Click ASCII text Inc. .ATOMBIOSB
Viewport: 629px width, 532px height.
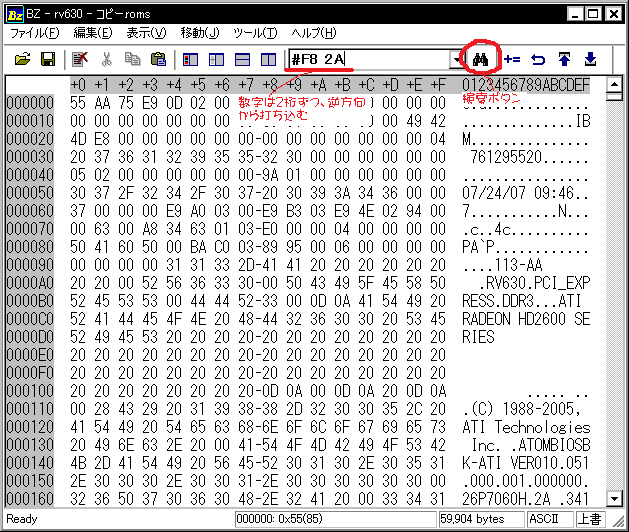(530, 445)
